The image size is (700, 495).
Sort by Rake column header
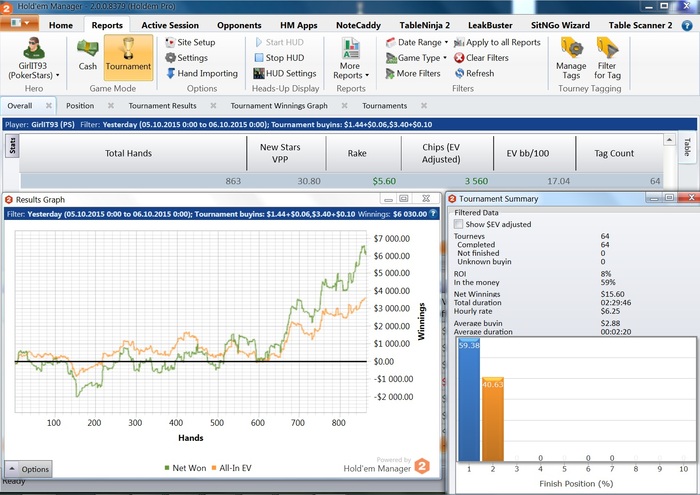coord(363,153)
